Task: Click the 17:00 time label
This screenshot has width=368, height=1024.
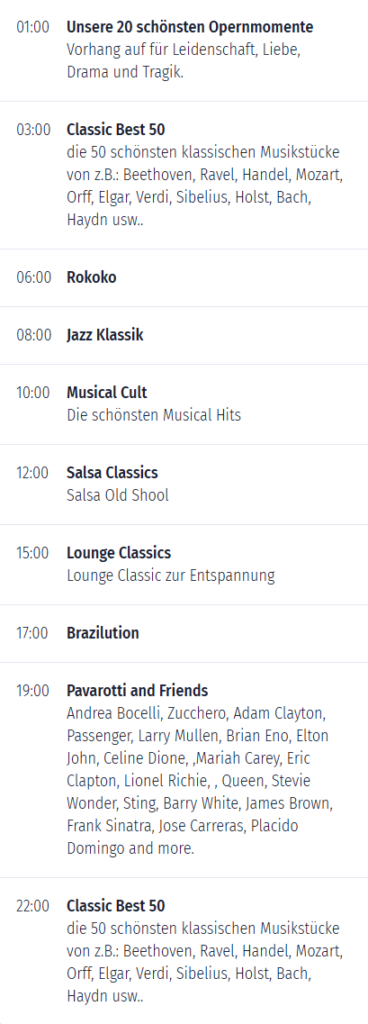Action: 33,633
